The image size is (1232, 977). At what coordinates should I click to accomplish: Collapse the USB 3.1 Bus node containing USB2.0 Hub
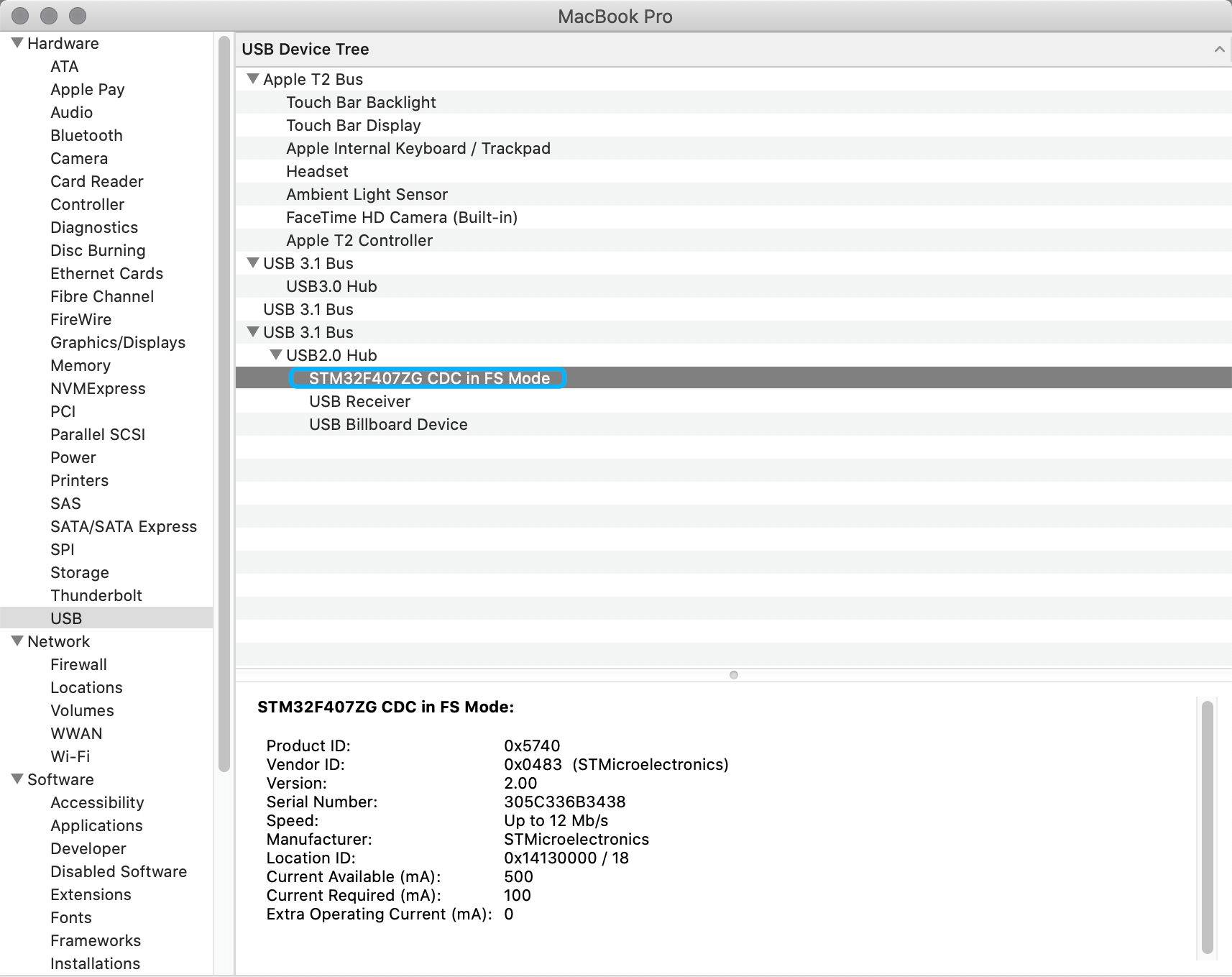pos(253,332)
